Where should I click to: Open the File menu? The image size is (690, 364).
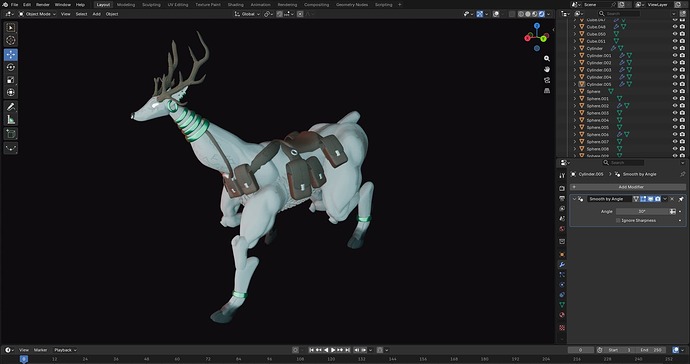(x=15, y=4)
